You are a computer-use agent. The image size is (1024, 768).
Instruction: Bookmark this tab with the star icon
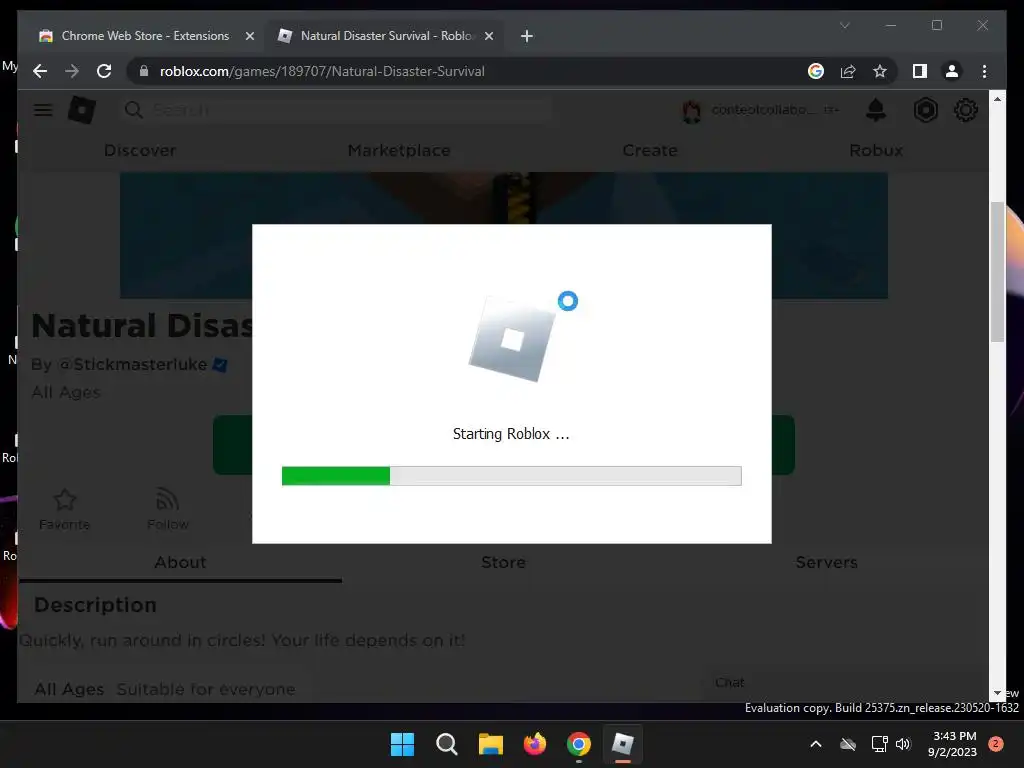880,71
